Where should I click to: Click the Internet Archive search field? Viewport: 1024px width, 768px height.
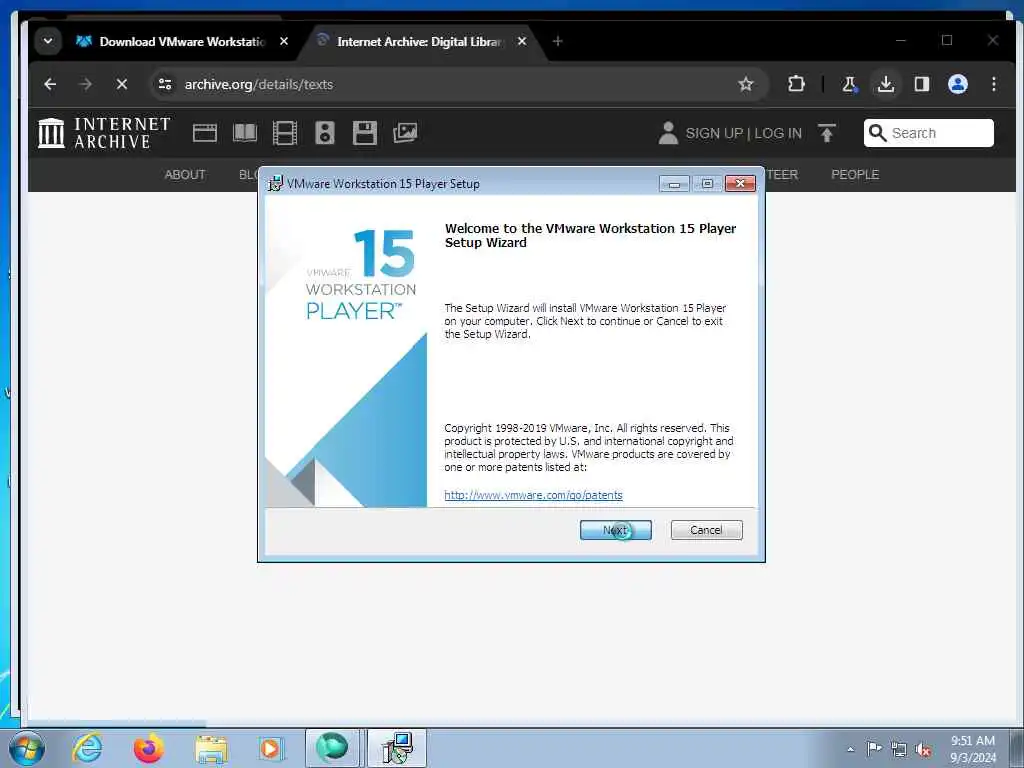(929, 133)
